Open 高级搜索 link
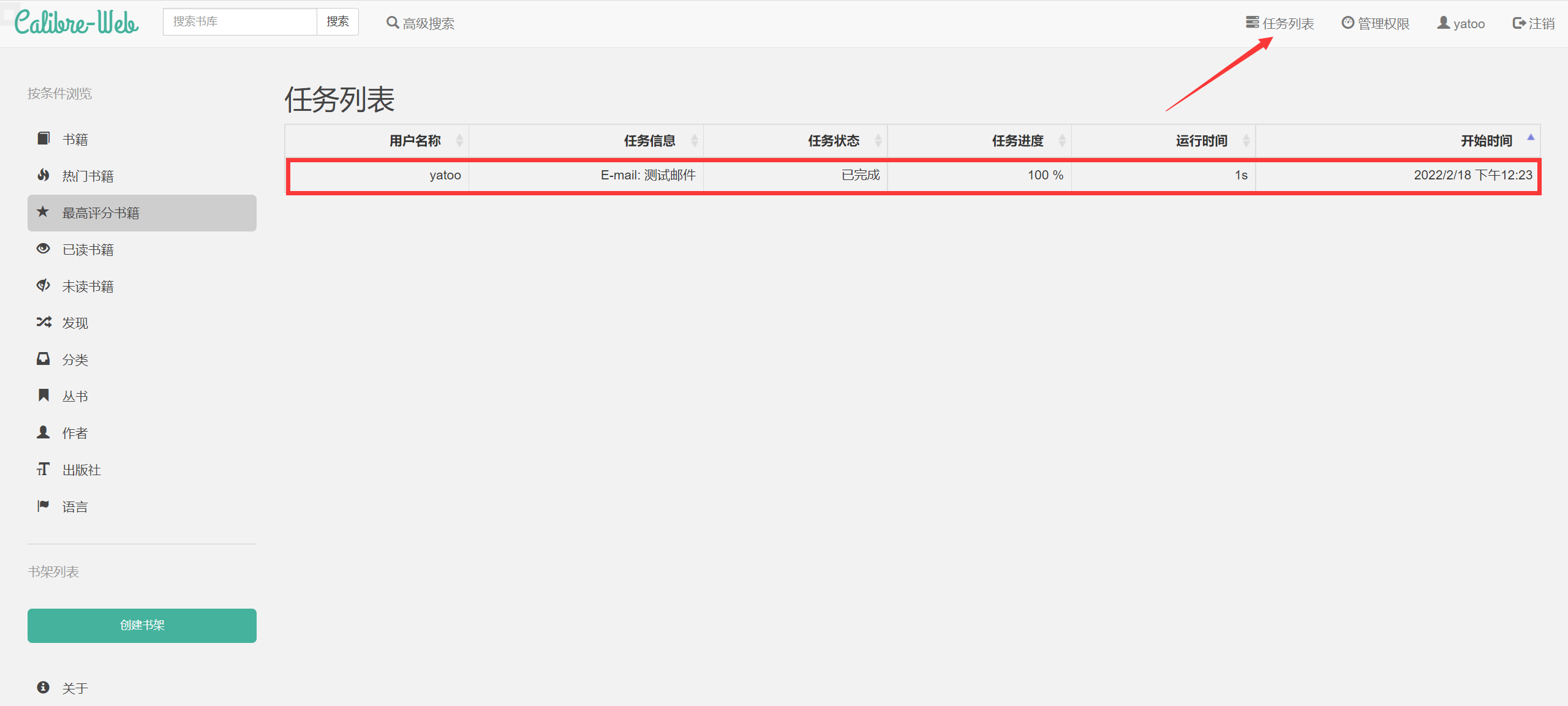 [420, 24]
